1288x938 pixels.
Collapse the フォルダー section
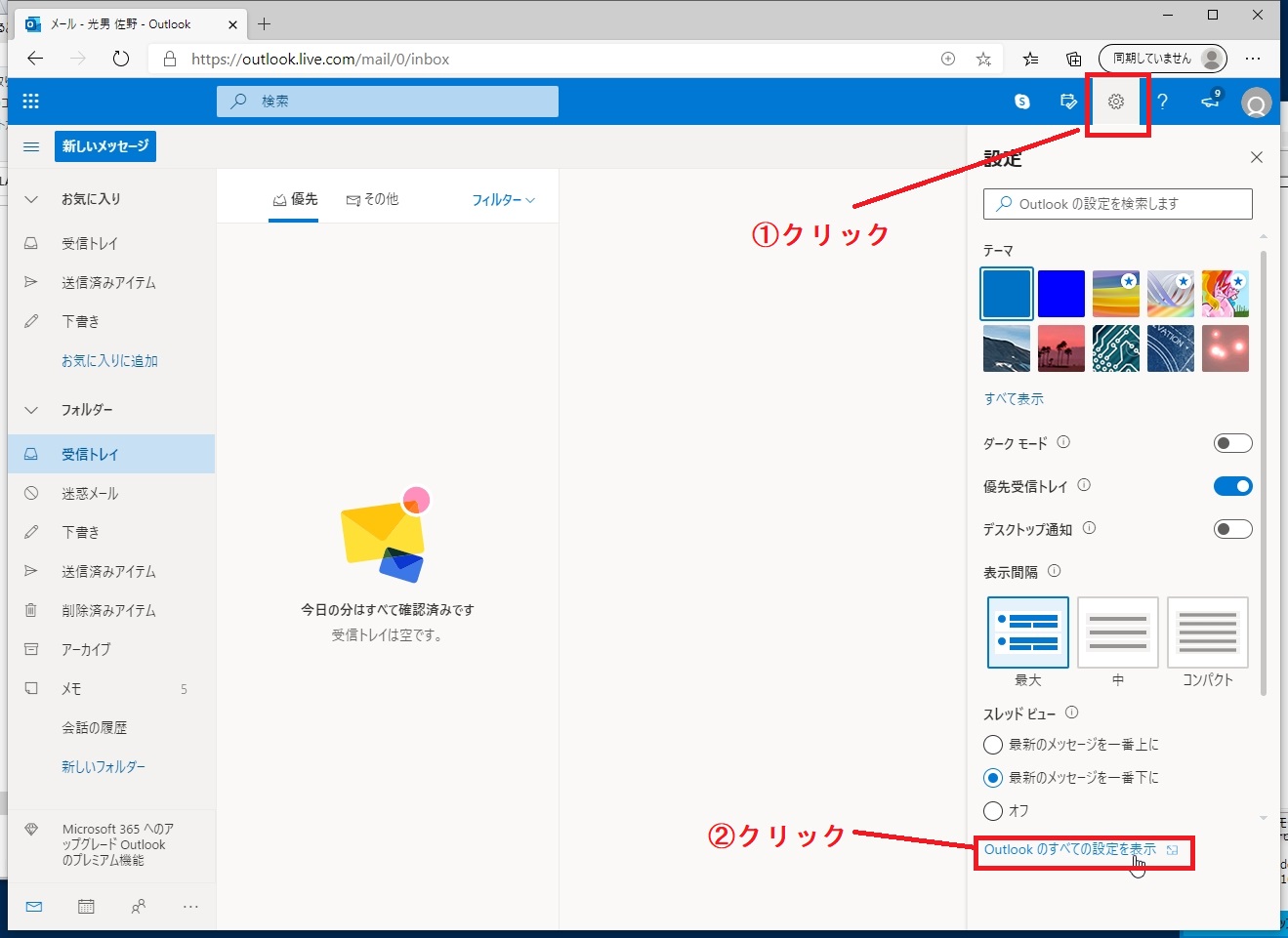(30, 409)
